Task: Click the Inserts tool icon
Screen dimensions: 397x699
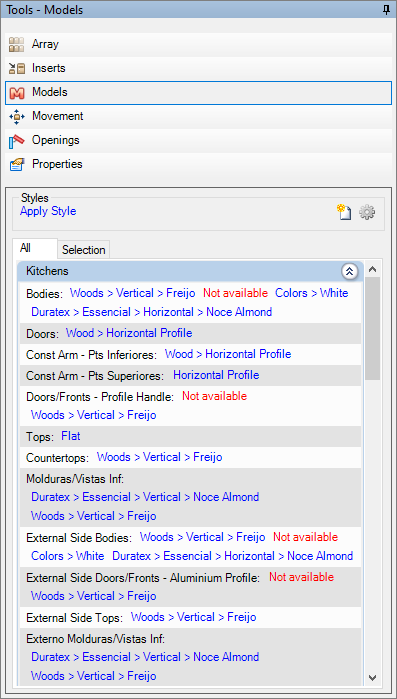Action: [x=16, y=69]
